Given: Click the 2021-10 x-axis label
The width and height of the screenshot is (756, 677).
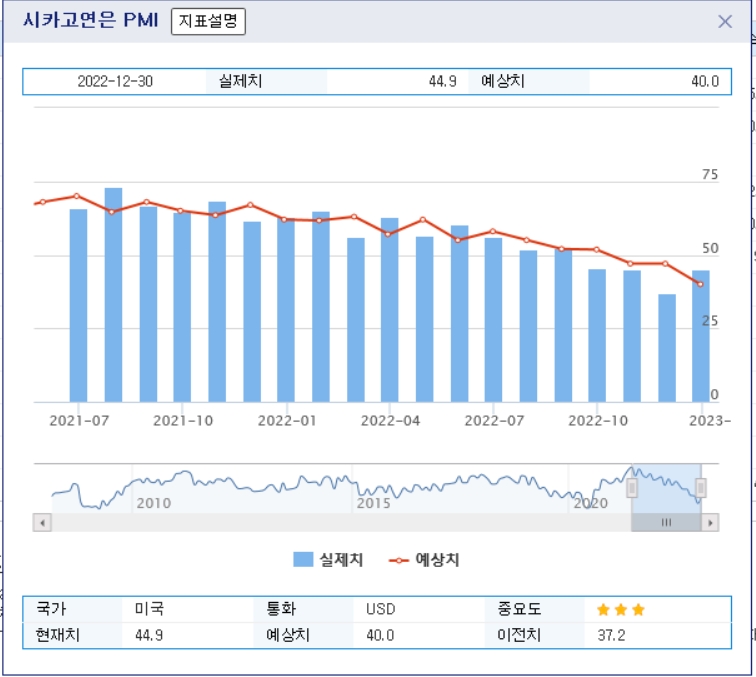Looking at the screenshot, I should 183,421.
